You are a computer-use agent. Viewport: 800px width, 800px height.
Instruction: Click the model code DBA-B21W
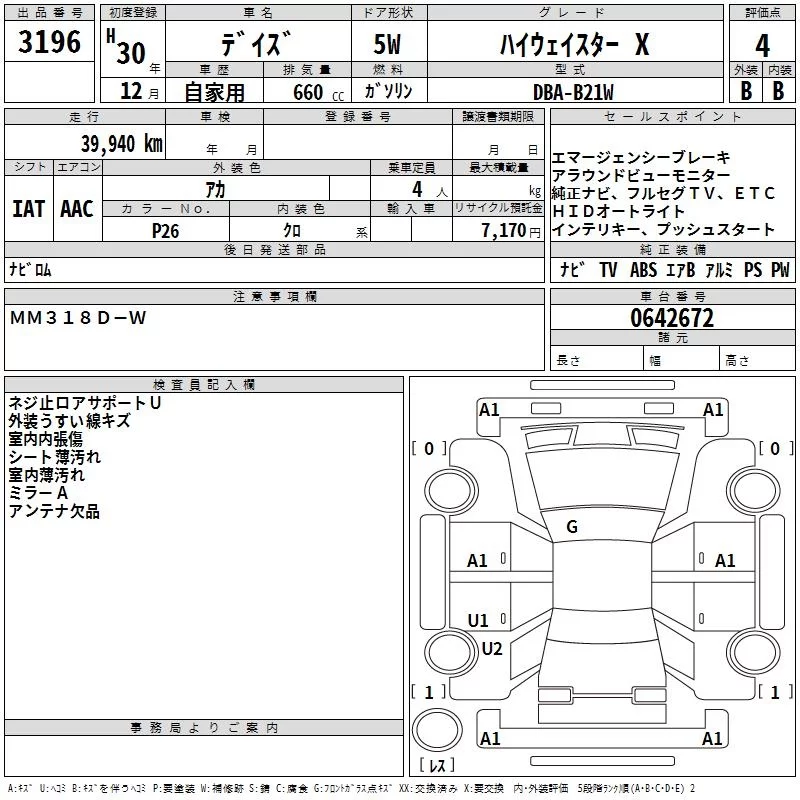click(x=573, y=92)
